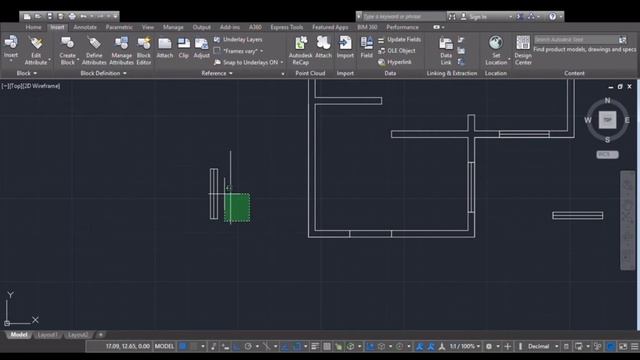640x360 pixels.
Task: Expand the Block Definition panel
Action: point(104,73)
